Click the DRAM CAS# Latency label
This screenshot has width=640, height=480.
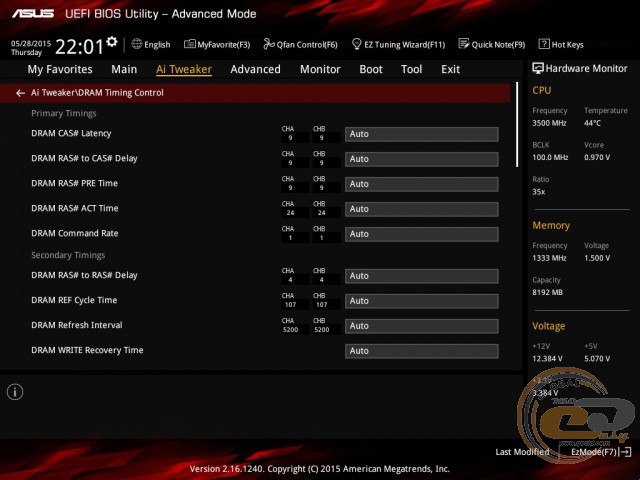[71, 133]
